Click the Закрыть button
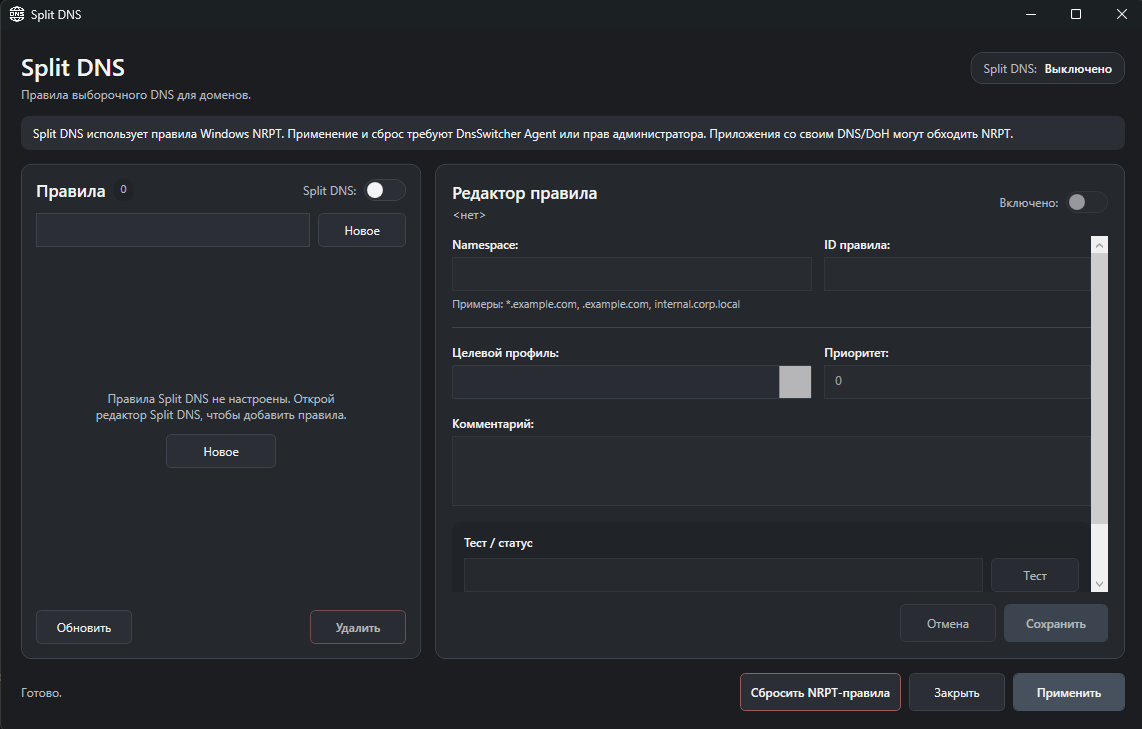This screenshot has width=1142, height=729. point(956,693)
